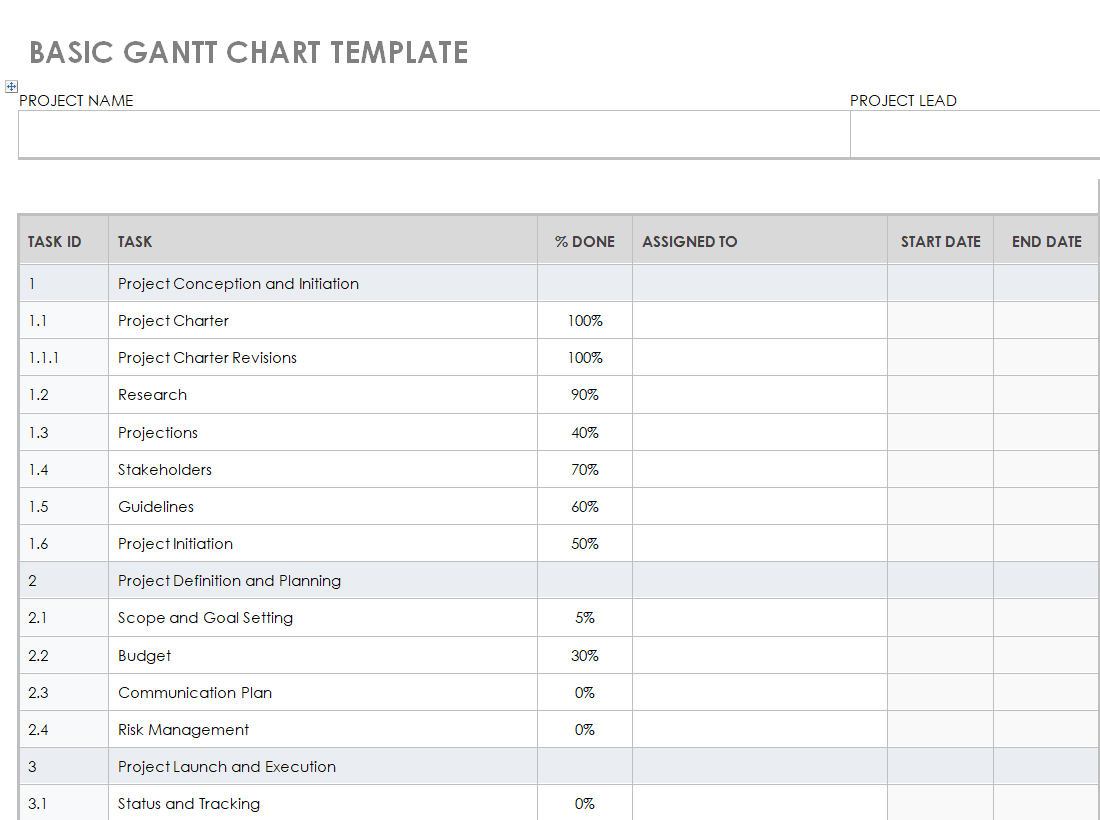Click Start Date cell for Project Charter
1100x820 pixels.
940,321
